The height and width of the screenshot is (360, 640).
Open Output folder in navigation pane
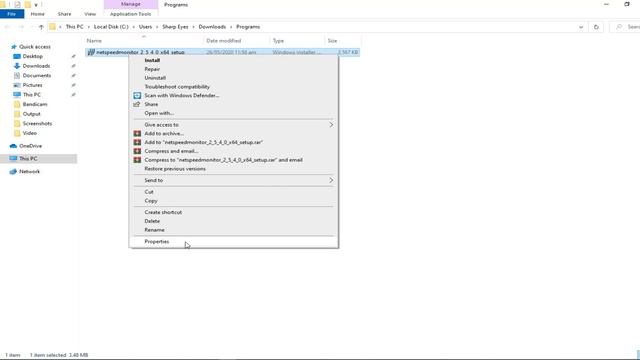31,114
